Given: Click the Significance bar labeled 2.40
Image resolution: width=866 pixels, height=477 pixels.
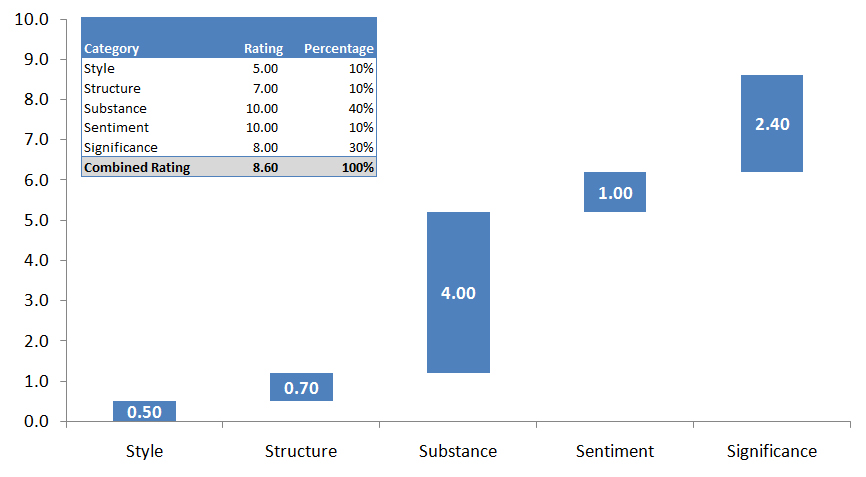Looking at the screenshot, I should pyautogui.click(x=772, y=124).
